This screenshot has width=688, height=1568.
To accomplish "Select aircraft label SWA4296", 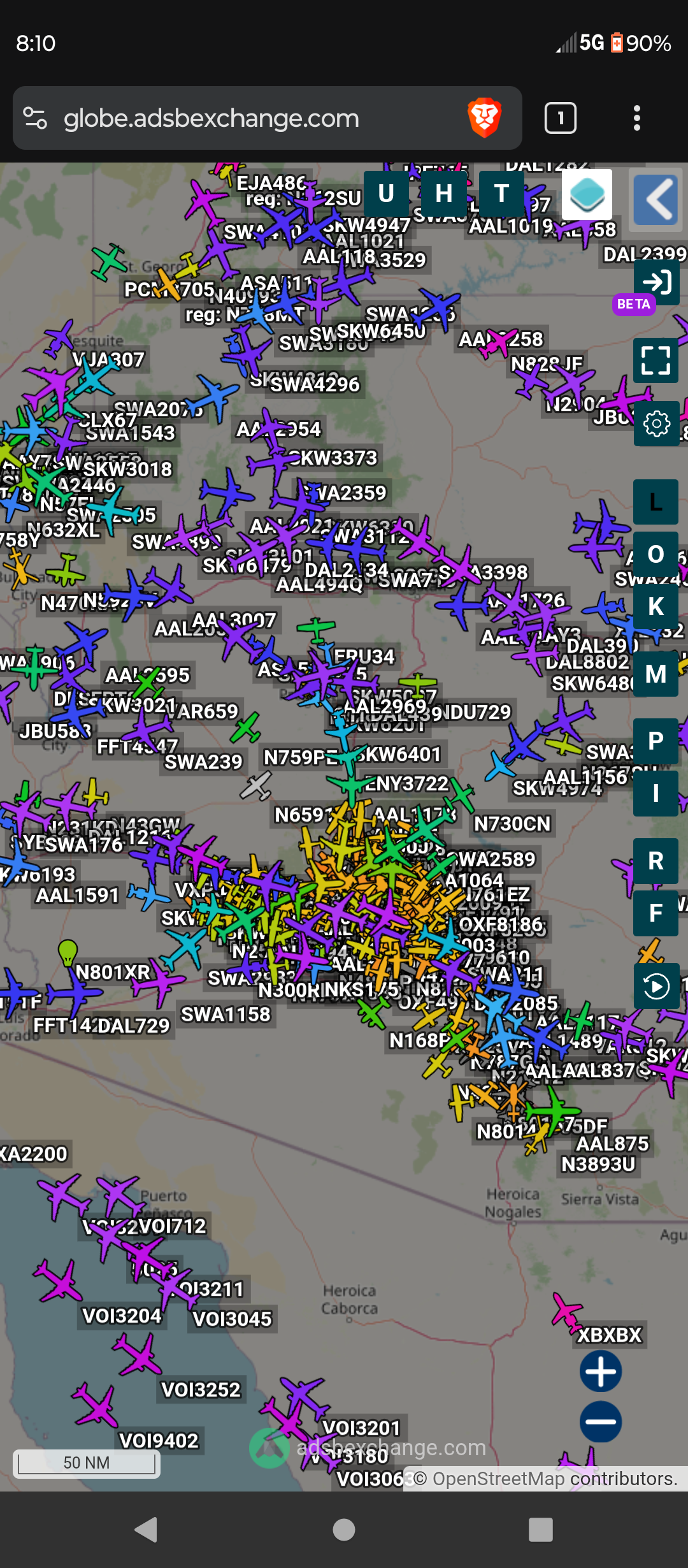I will coord(315,384).
